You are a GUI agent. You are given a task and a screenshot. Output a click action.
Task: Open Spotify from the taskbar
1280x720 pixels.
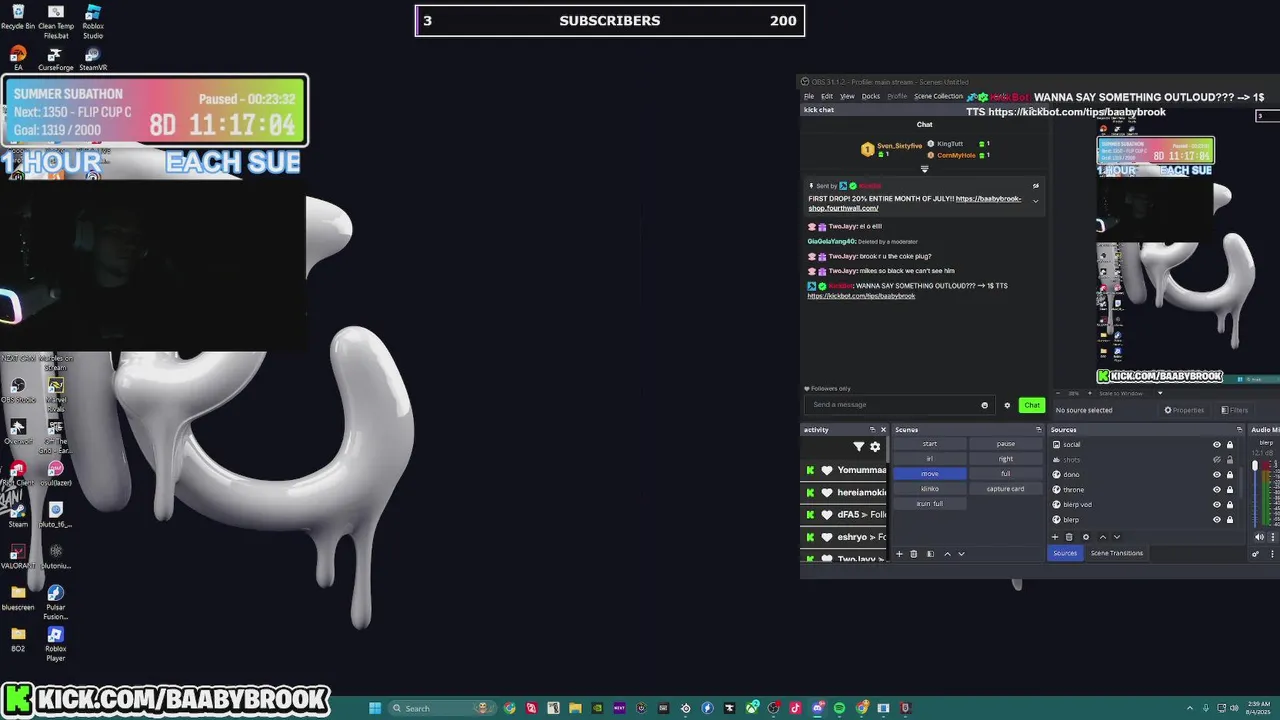coord(839,708)
